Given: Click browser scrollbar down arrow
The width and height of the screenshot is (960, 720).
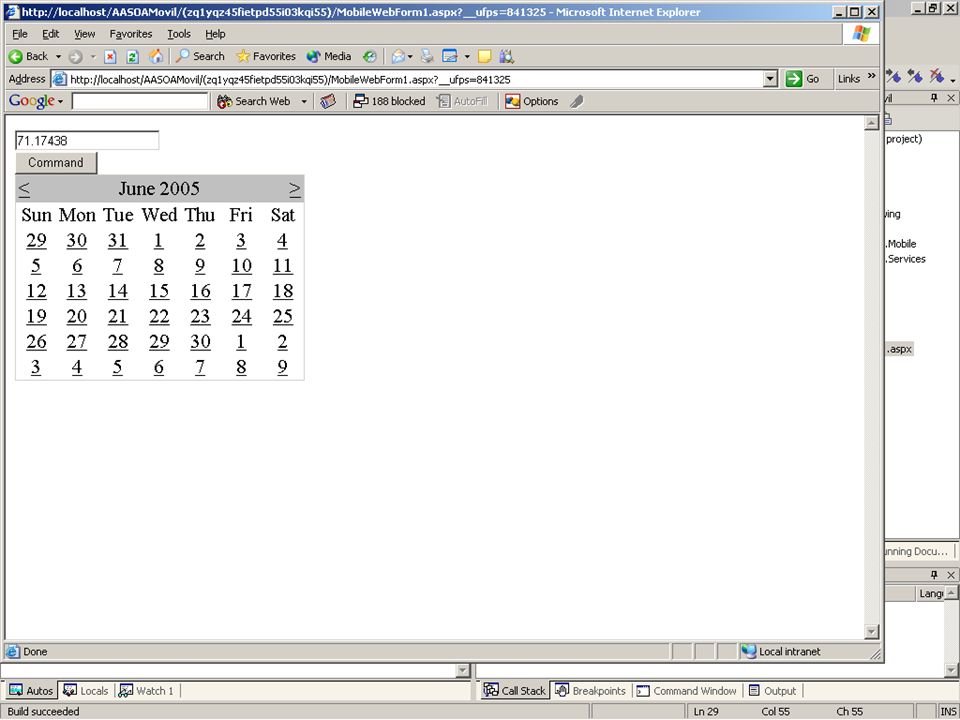Looking at the screenshot, I should [x=871, y=631].
